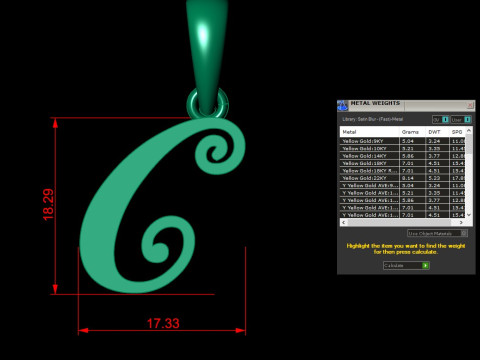Click the 17.33 width dimension label
The width and height of the screenshot is (480, 360).
(163, 323)
